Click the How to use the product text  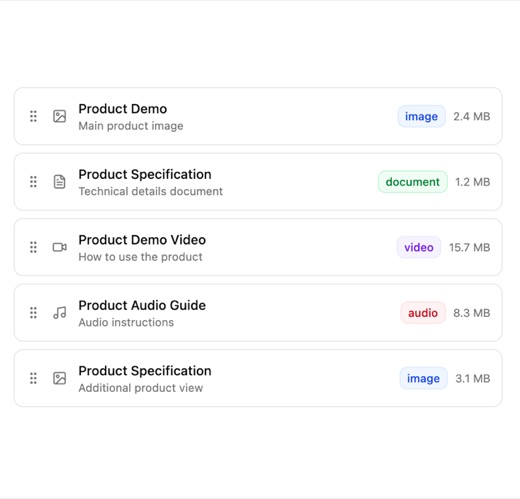click(x=140, y=257)
